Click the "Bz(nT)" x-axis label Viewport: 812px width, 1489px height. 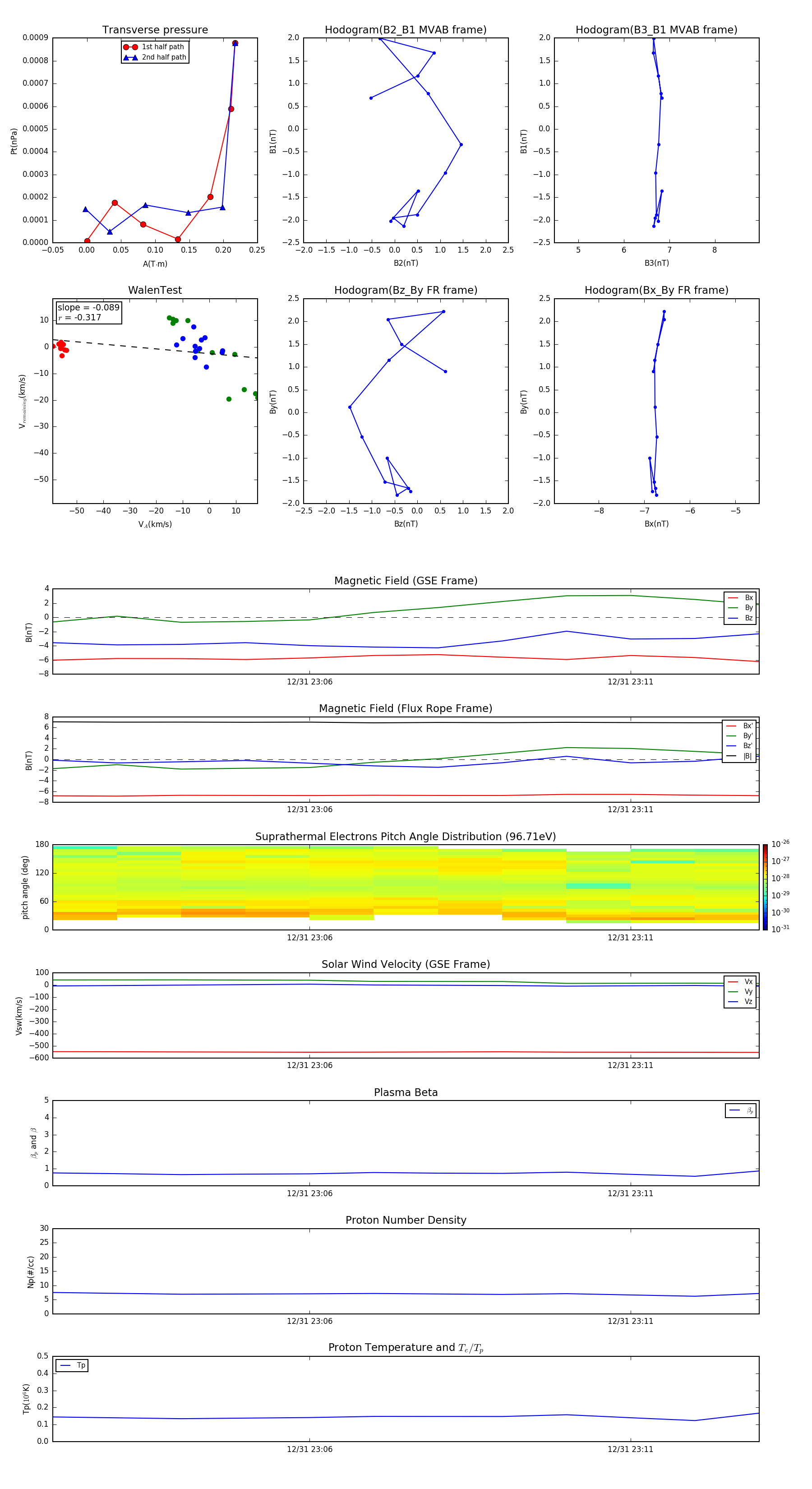coord(406,524)
